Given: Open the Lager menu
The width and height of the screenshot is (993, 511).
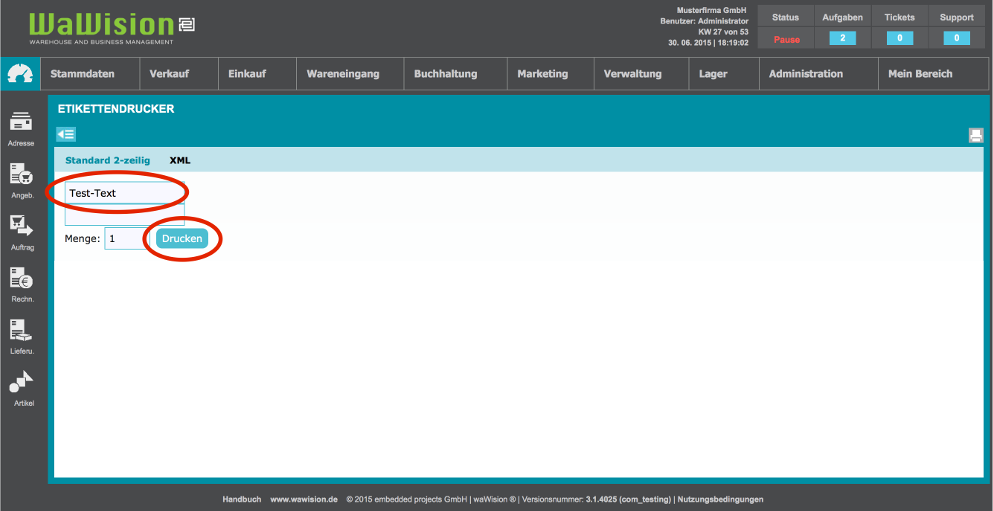Looking at the screenshot, I should [x=713, y=74].
